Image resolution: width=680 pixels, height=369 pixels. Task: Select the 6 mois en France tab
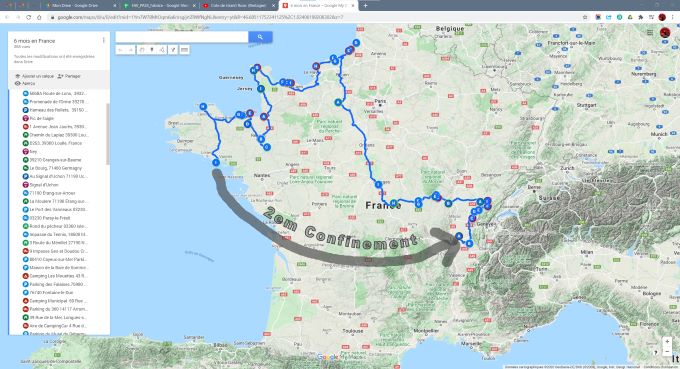(319, 6)
